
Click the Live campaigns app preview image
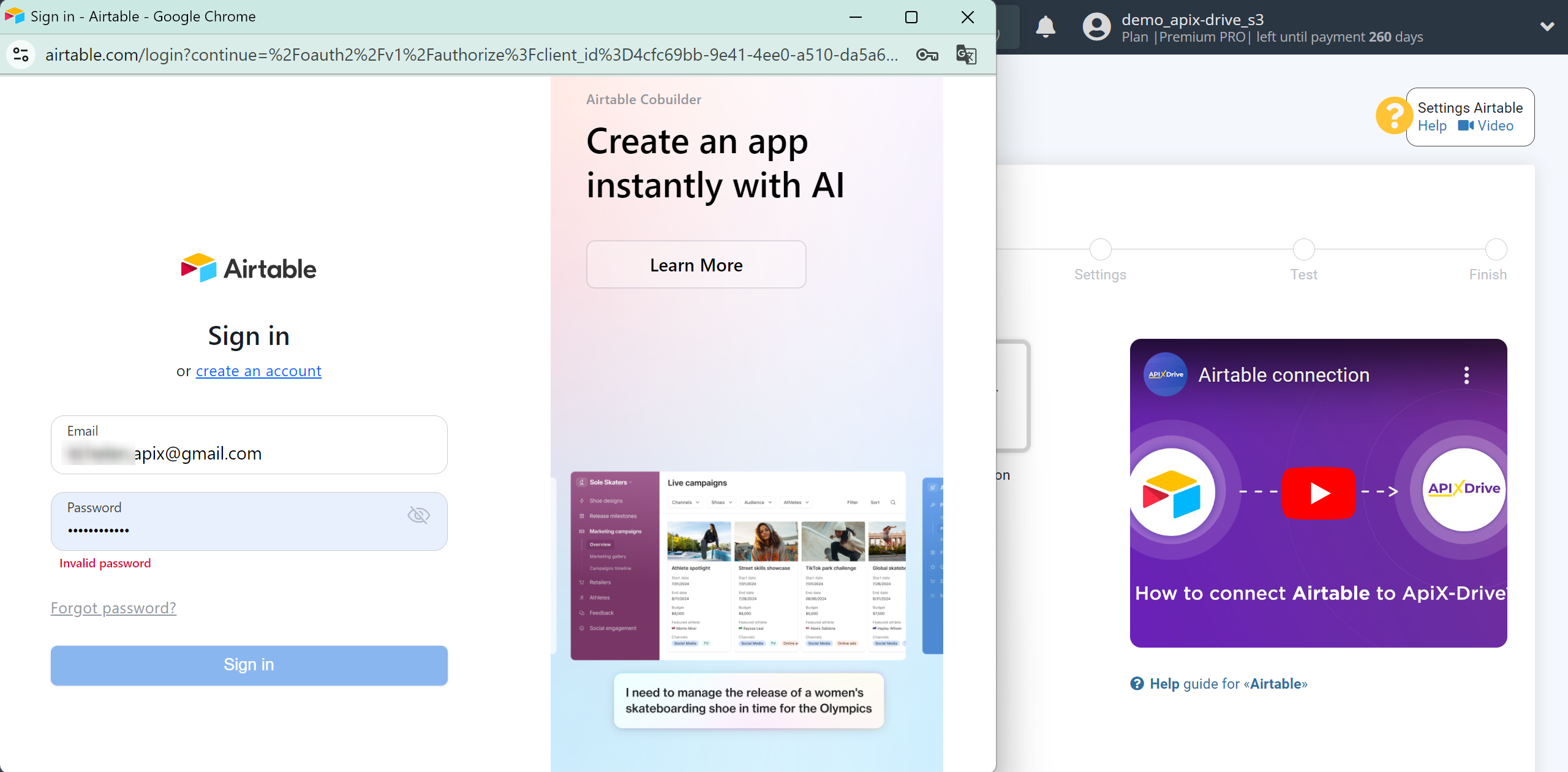click(x=738, y=566)
